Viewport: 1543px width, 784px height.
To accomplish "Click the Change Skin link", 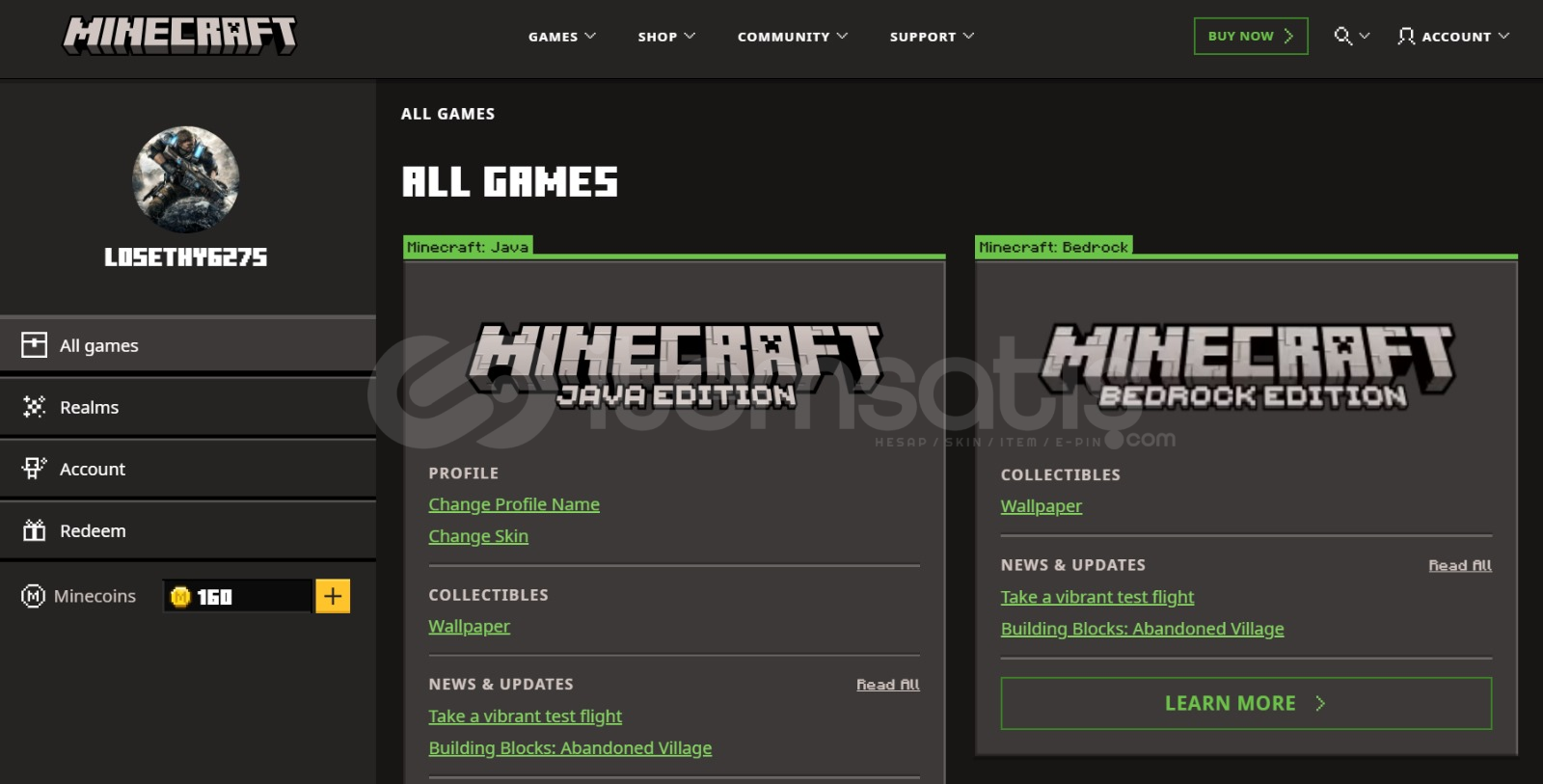I will tap(478, 536).
